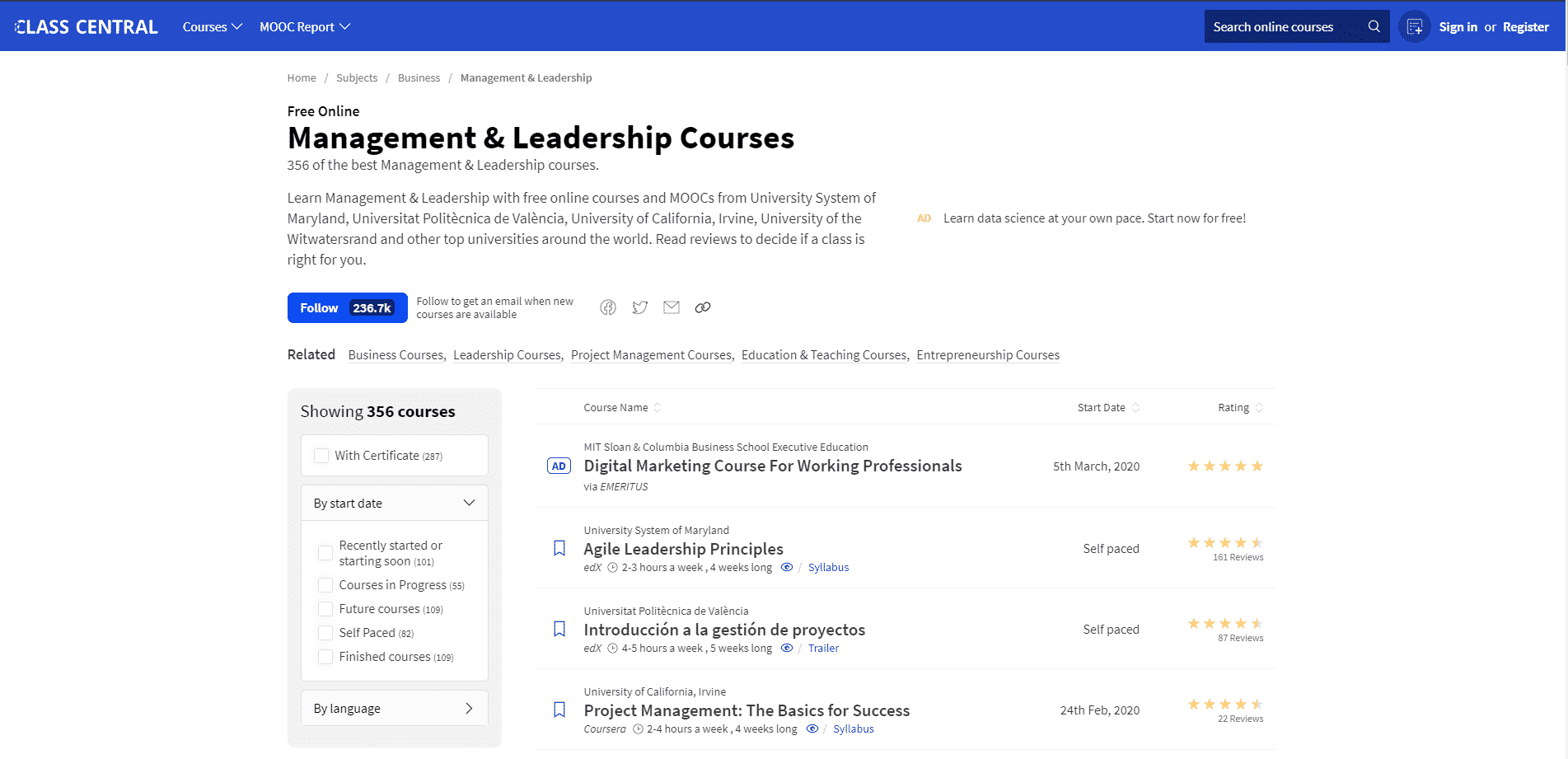Sort courses by Rating
Image resolution: width=1568 pixels, height=759 pixels.
[x=1240, y=407]
